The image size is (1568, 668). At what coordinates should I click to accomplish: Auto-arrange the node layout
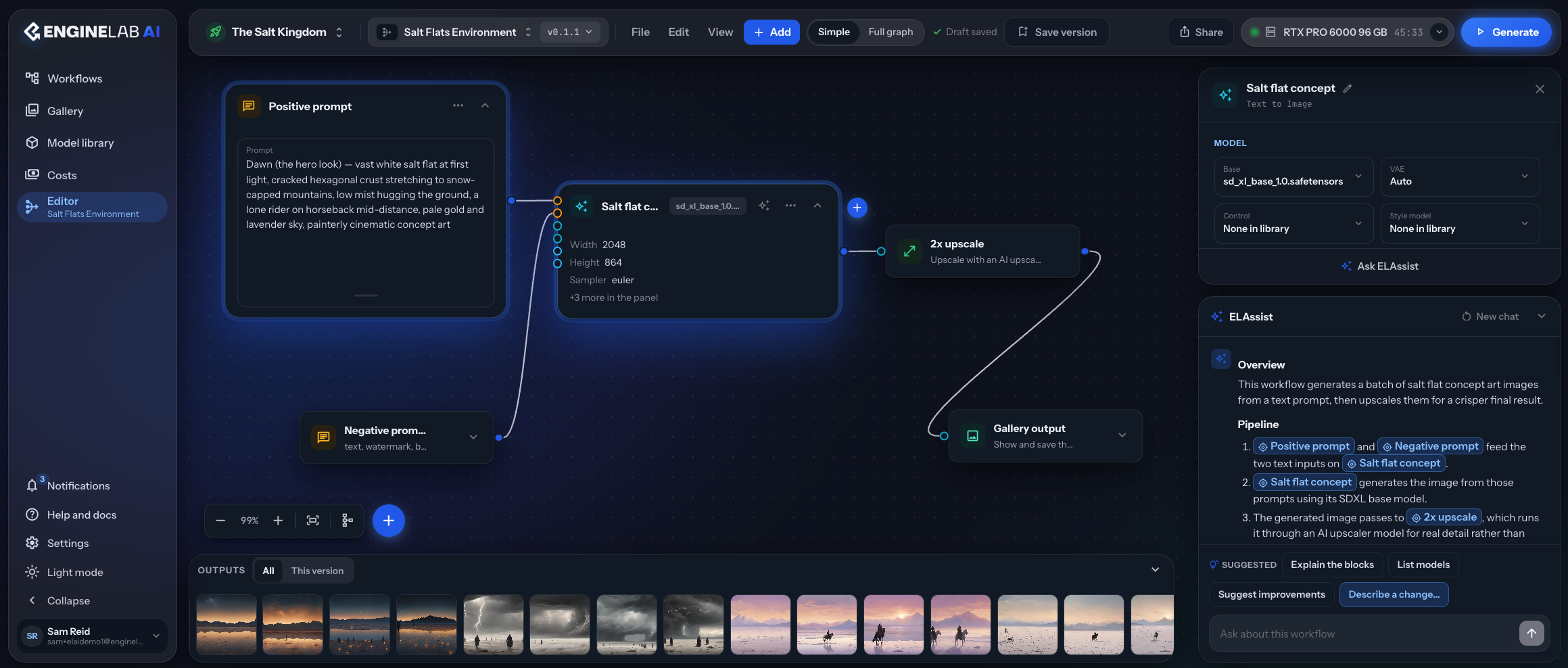click(348, 521)
